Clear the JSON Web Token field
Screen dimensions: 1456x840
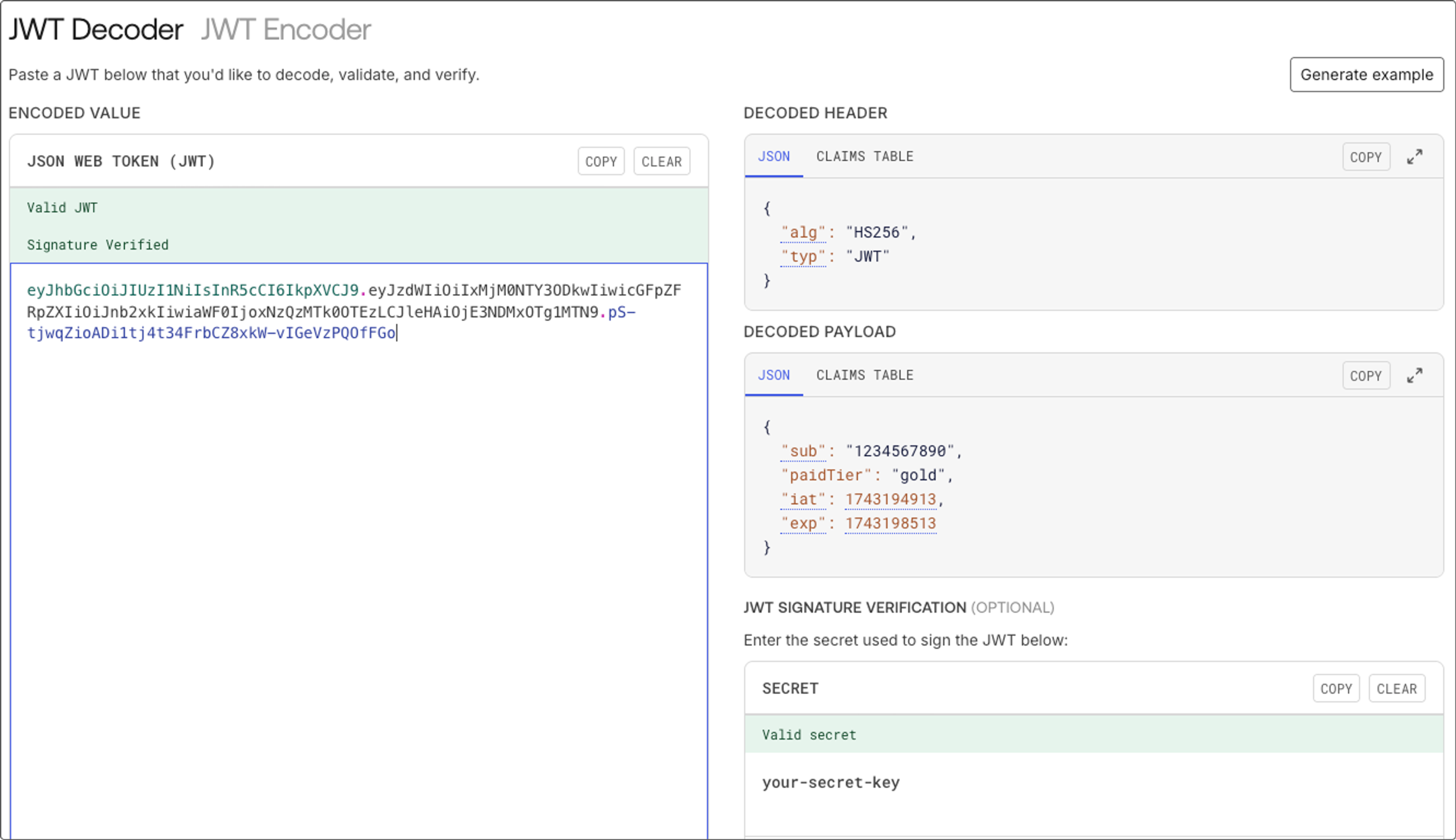pos(661,161)
